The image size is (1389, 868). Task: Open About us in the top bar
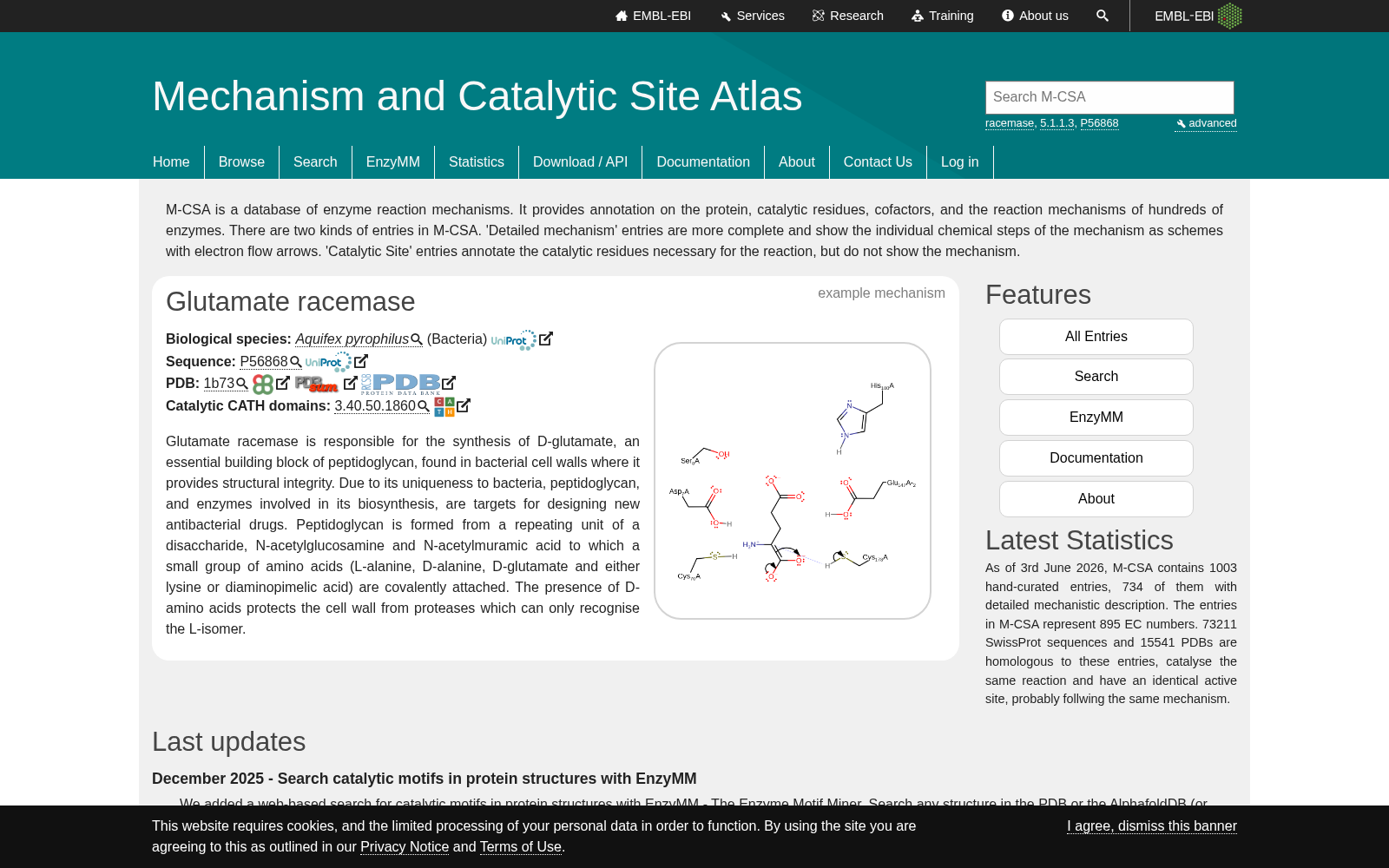(1035, 16)
